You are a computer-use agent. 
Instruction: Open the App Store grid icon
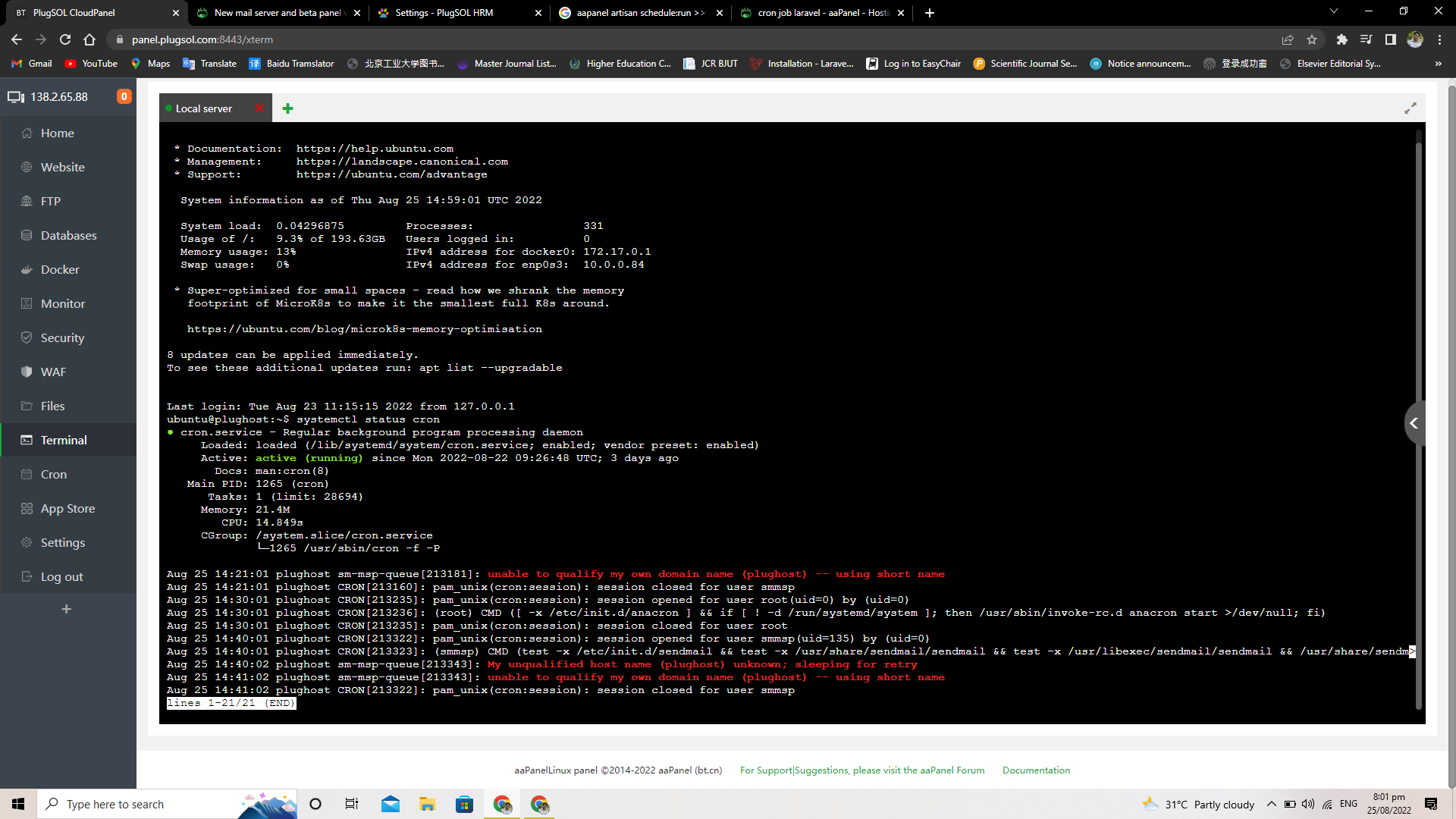pyautogui.click(x=27, y=508)
